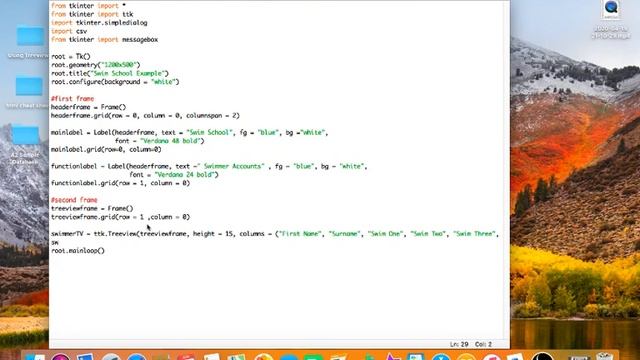Screen dimensions: 640x360
Task: Place cursor on 'from tkinter import *' line
Action: [x=88, y=6]
